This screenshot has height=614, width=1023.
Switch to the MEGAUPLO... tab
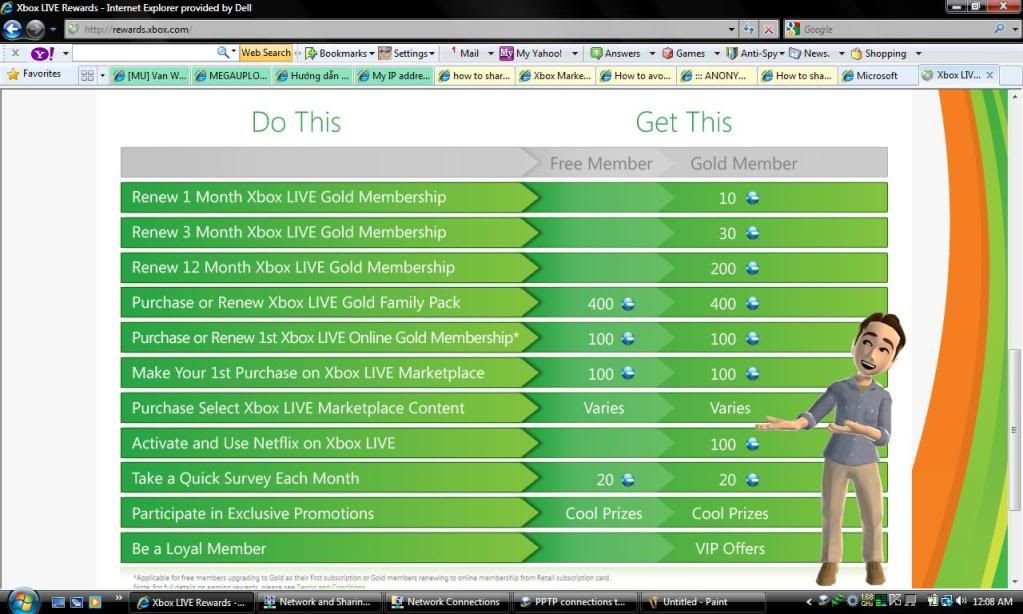click(232, 76)
